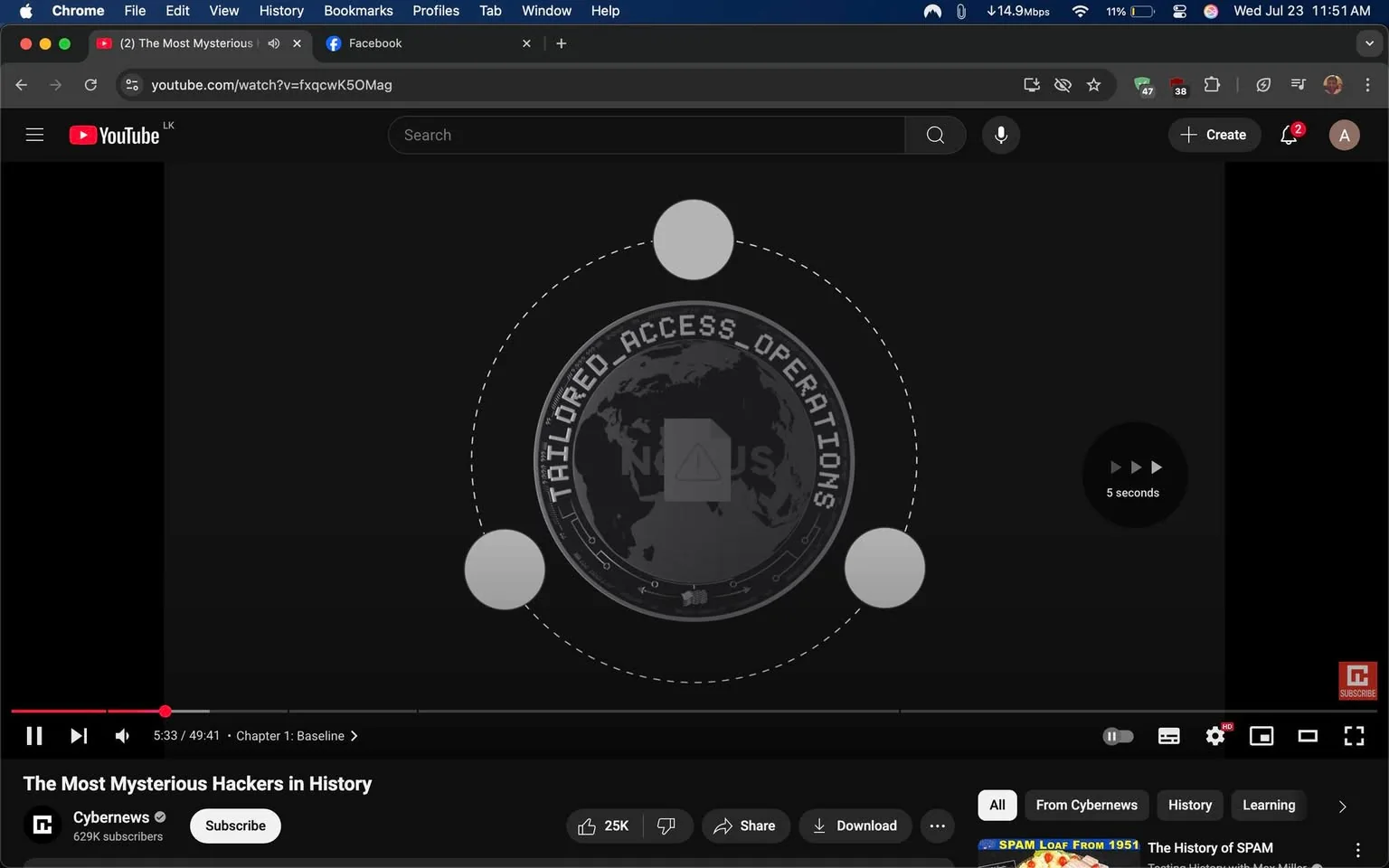Download this video
This screenshot has width=1389, height=868.
pos(855,826)
